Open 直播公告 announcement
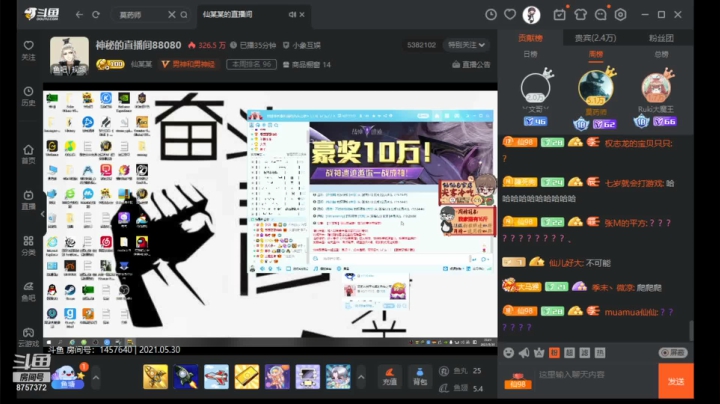 click(471, 65)
